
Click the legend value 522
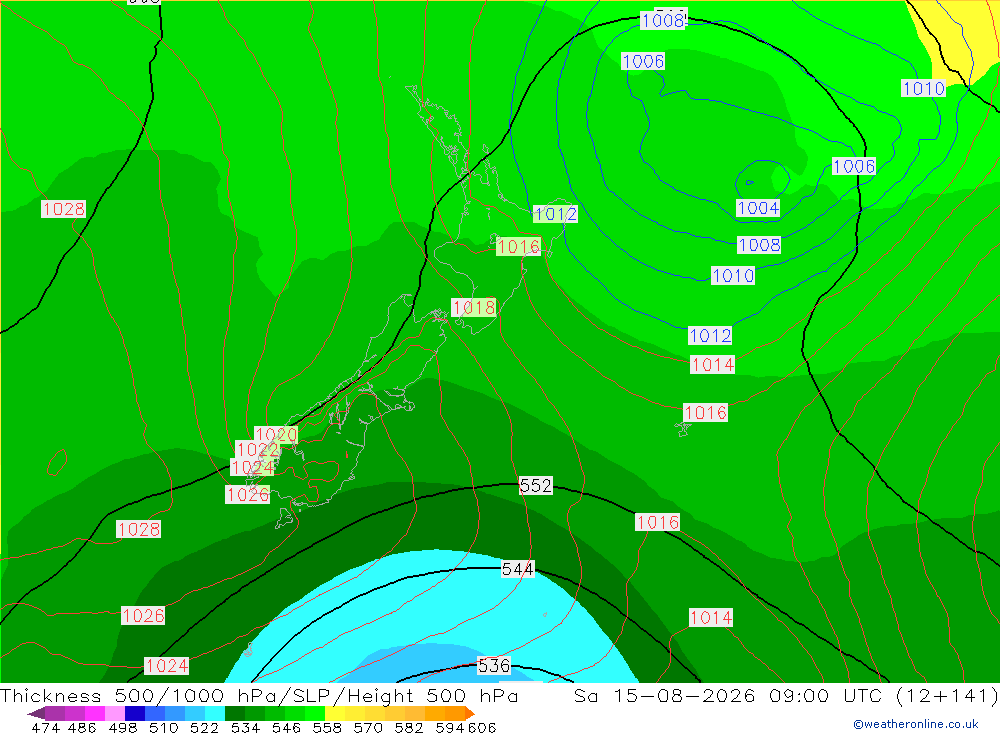pyautogui.click(x=205, y=728)
